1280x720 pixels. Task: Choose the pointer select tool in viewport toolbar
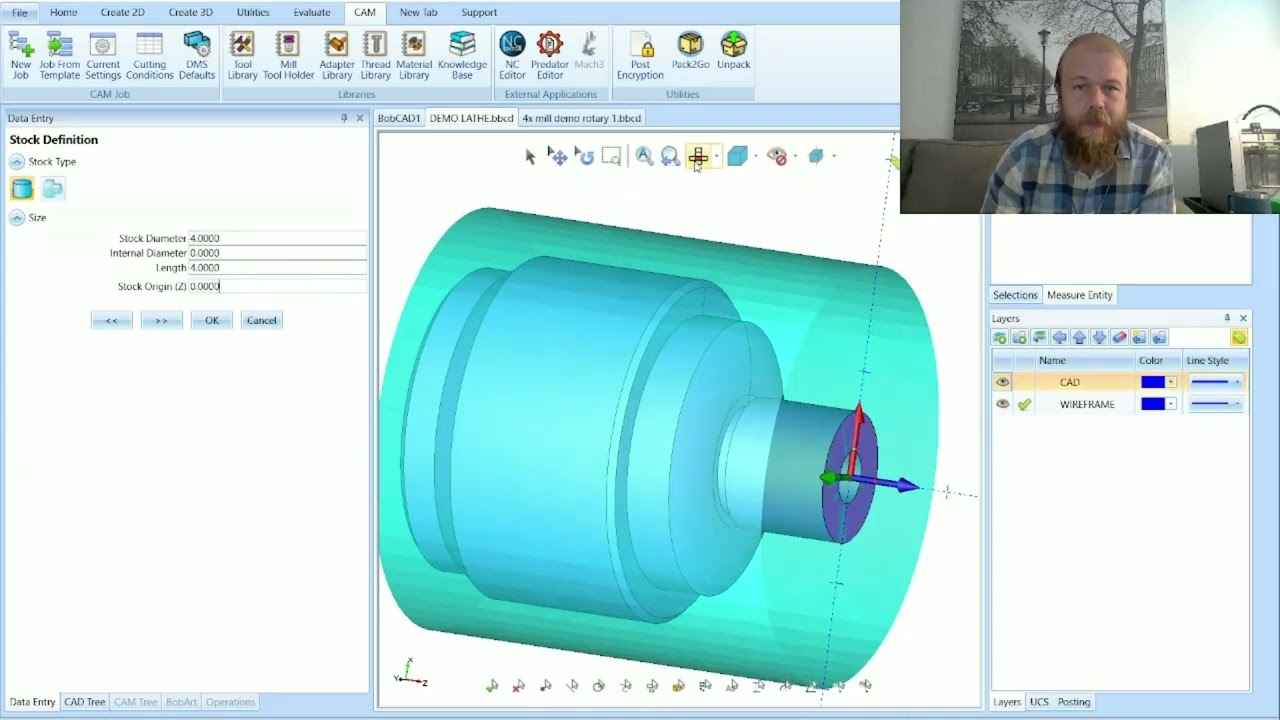530,156
